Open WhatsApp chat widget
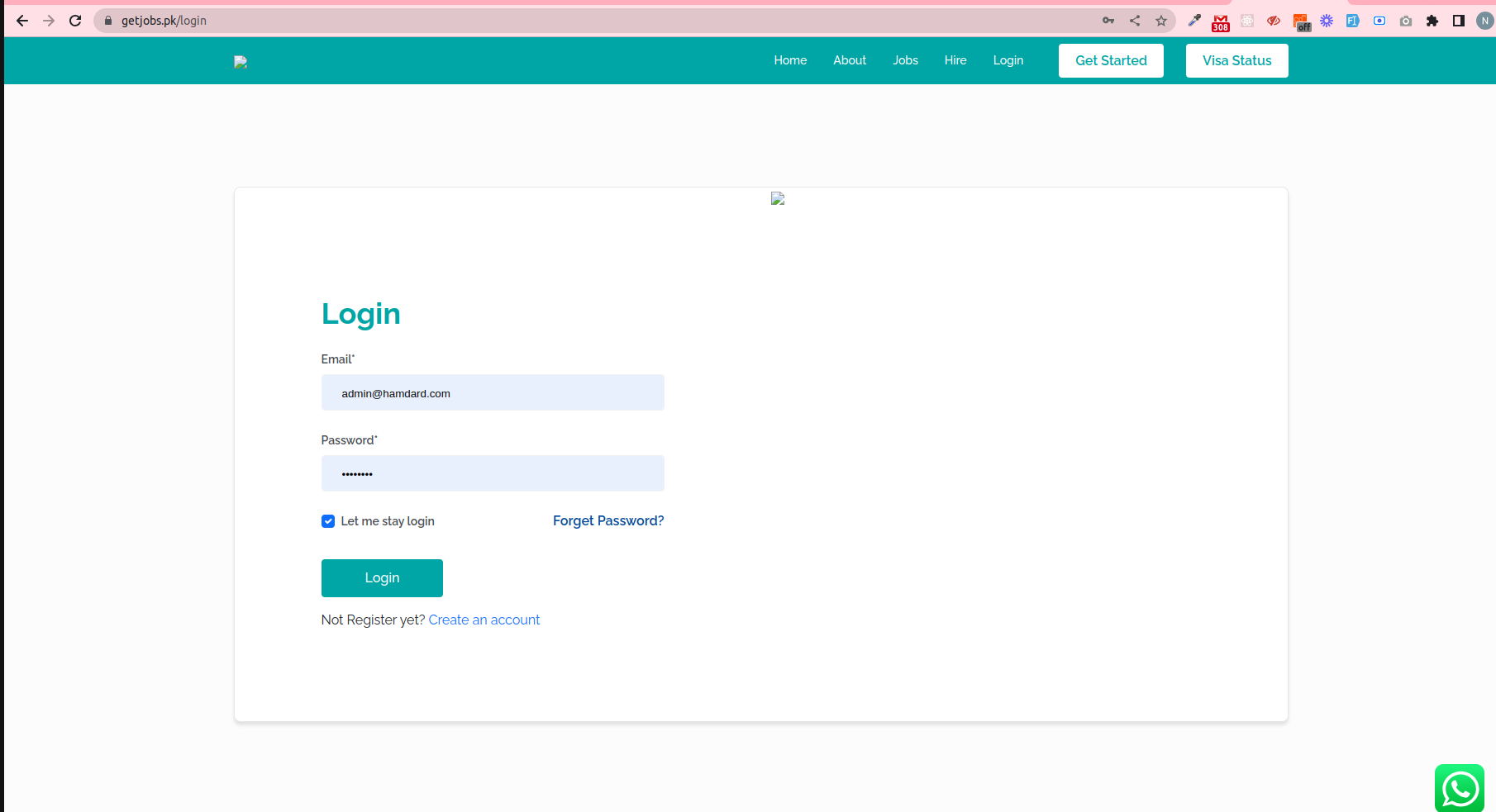The image size is (1496, 812). click(x=1460, y=788)
